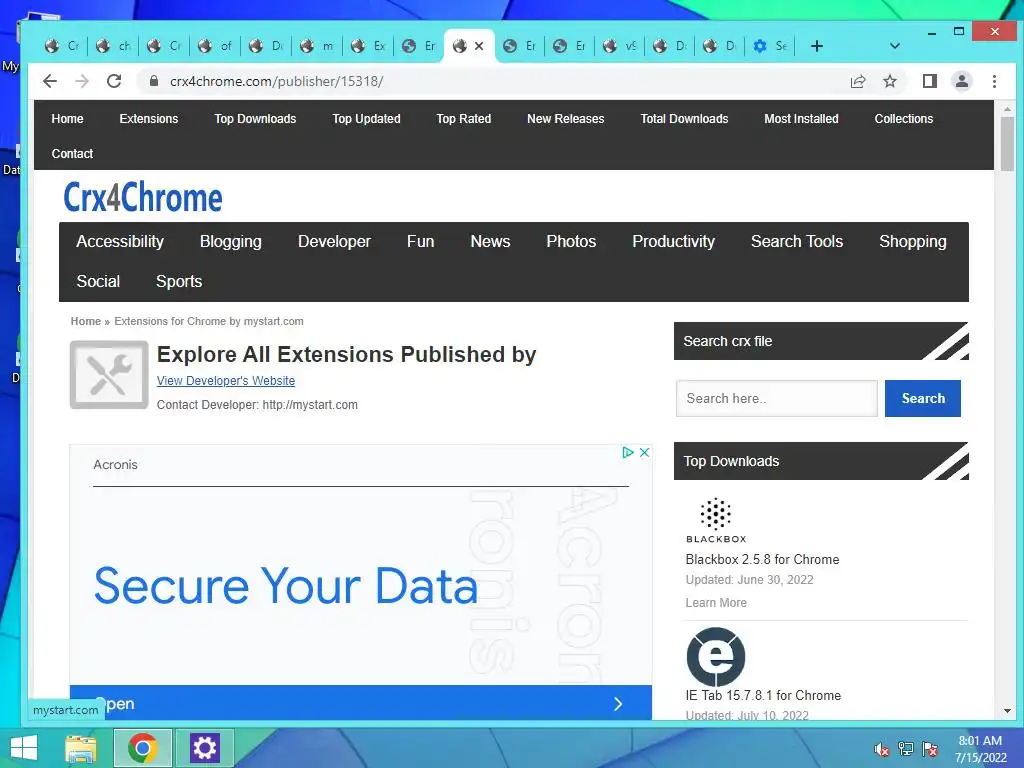Switch to the 'of' browser tab

click(x=215, y=46)
